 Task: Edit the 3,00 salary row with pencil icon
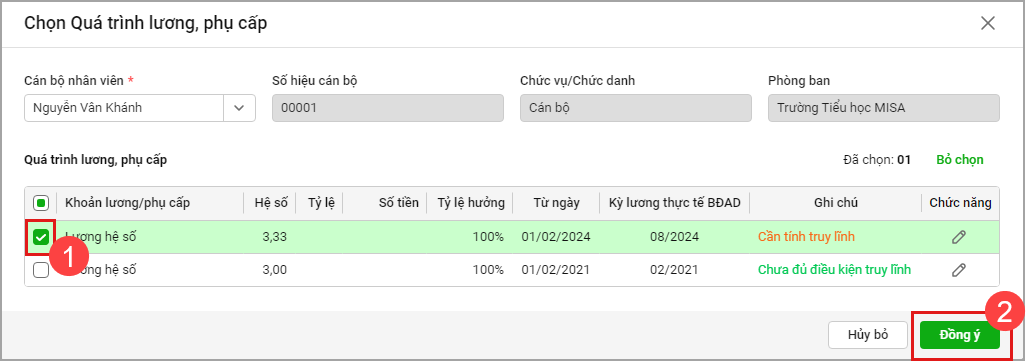[959, 269]
